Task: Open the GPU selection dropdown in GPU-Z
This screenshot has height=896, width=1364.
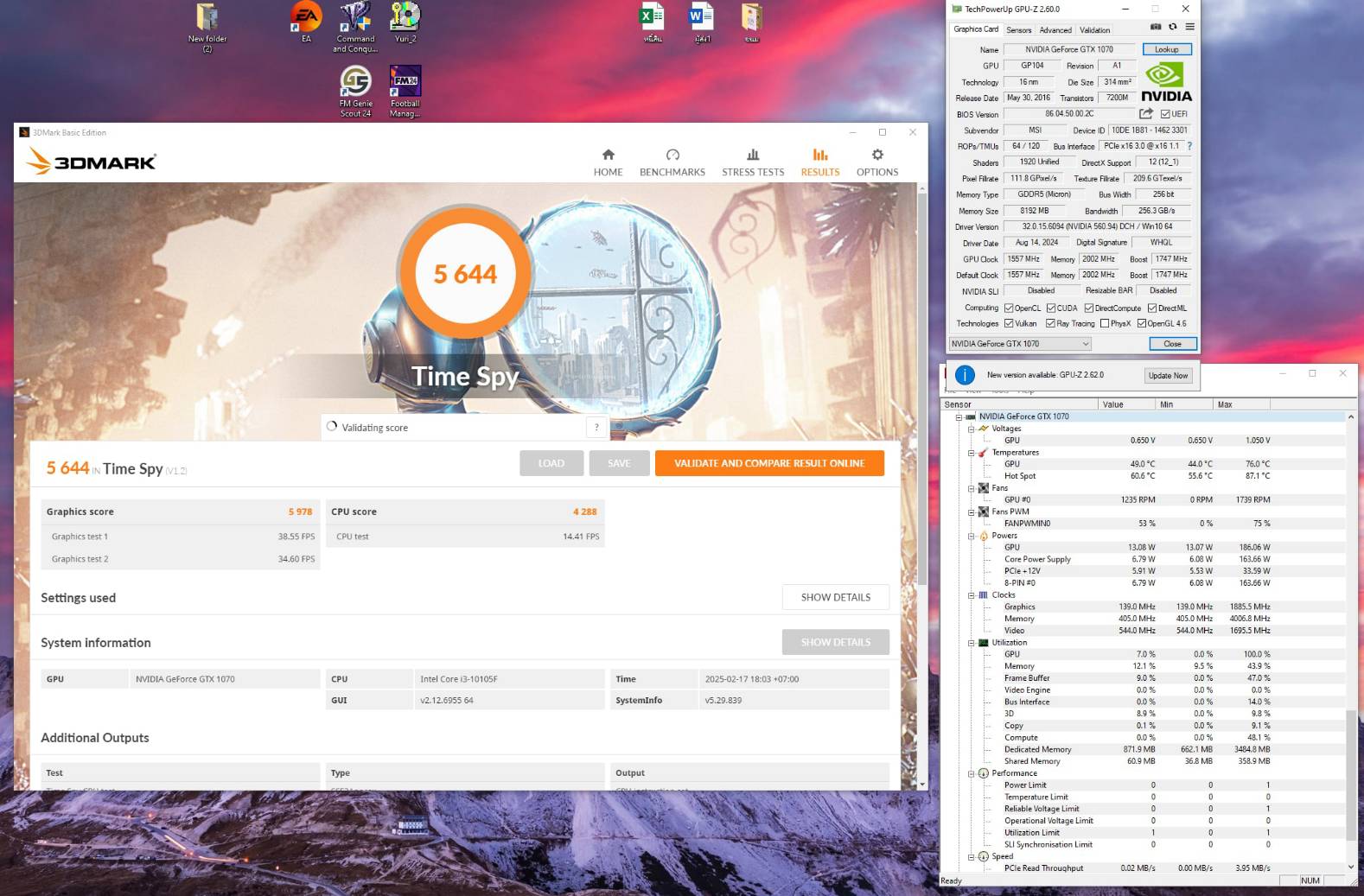Action: [x=1021, y=344]
